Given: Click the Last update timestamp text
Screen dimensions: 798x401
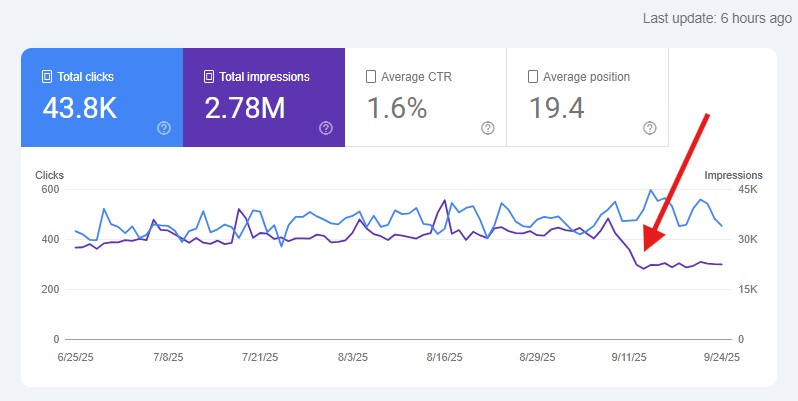Looking at the screenshot, I should (717, 19).
